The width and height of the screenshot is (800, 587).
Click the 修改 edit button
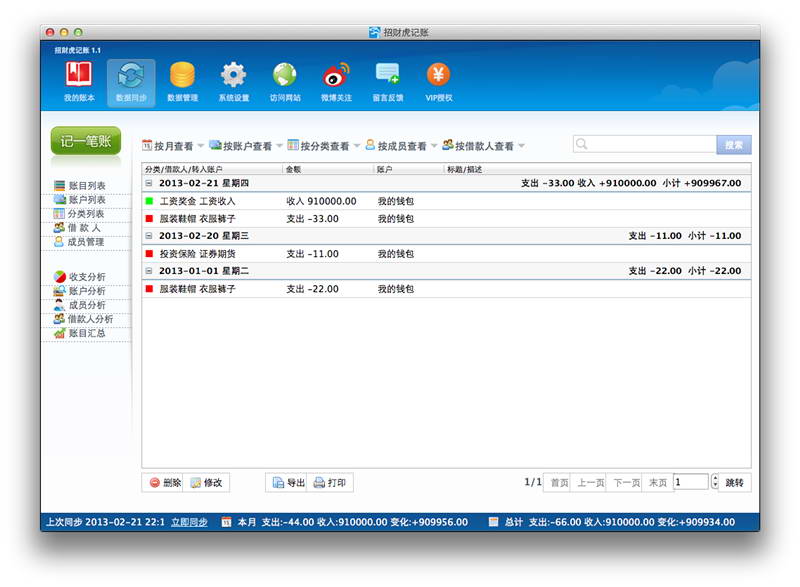[x=206, y=482]
